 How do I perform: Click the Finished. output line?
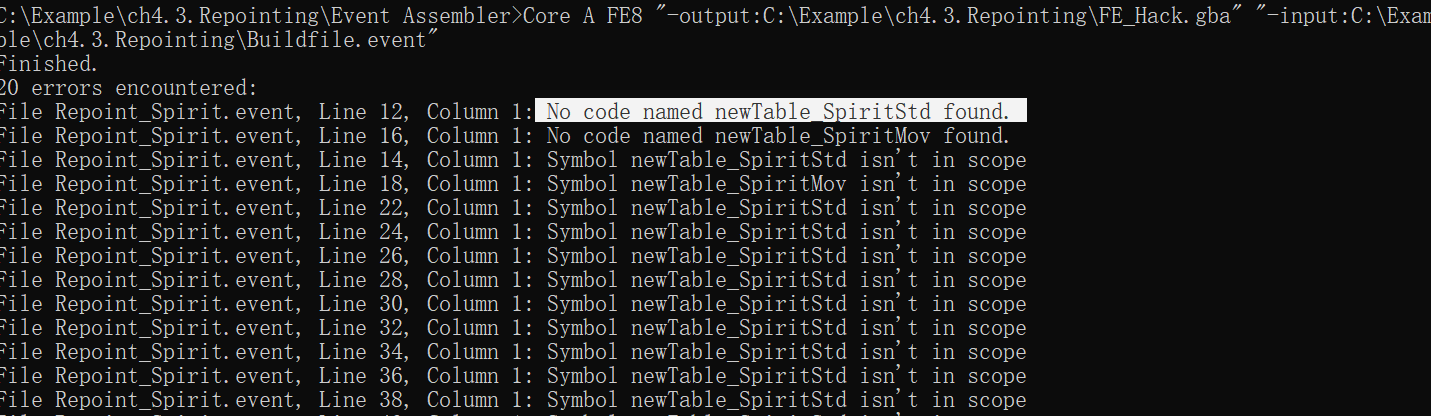[x=49, y=64]
